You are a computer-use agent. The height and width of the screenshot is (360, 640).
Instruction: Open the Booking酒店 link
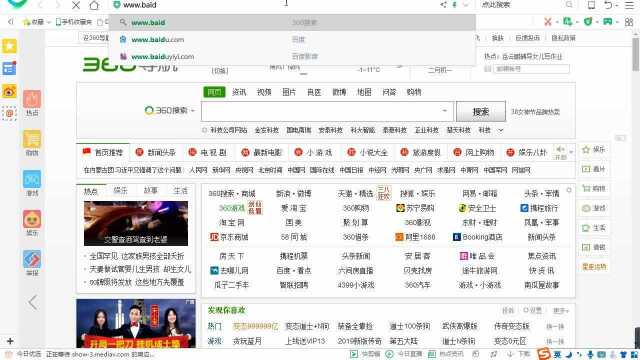tap(478, 237)
